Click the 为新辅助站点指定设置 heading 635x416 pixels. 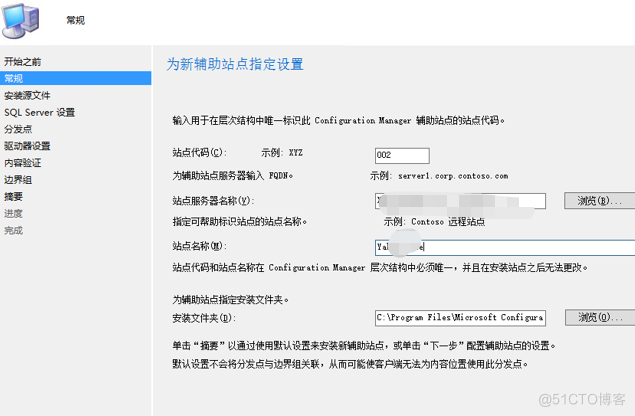pos(235,64)
